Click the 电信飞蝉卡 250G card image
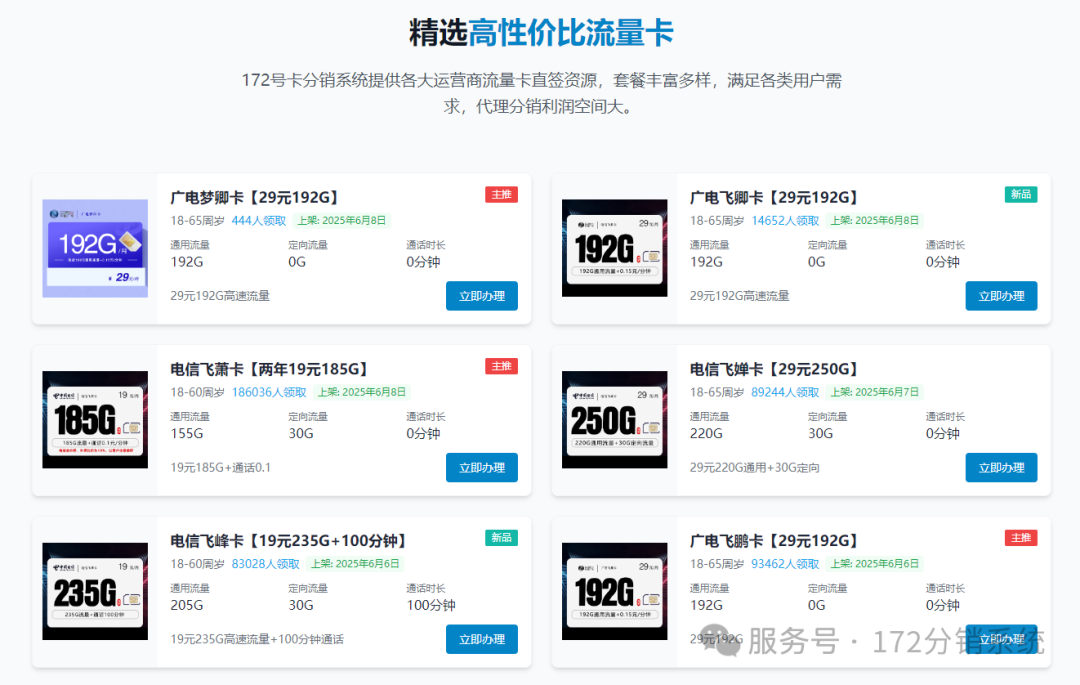Image resolution: width=1080 pixels, height=685 pixels. 614,420
